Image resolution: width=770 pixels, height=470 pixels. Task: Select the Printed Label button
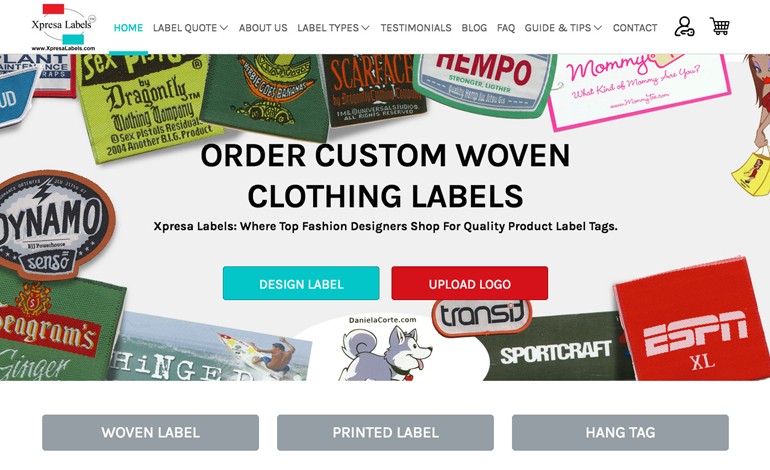click(385, 433)
